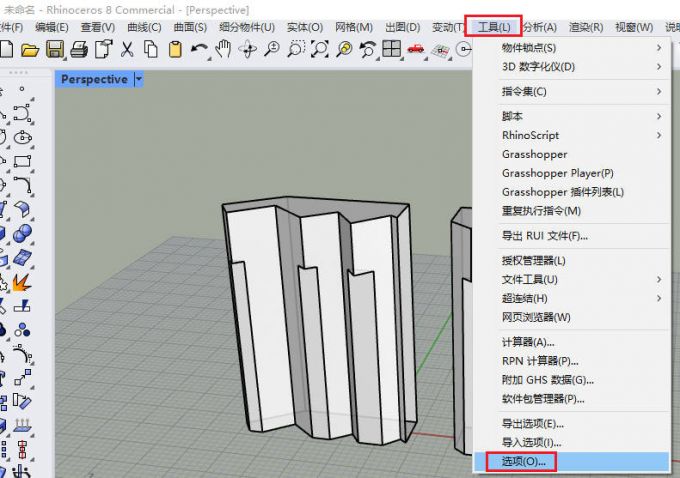Choose 软件包管理器(P)... menu entry
Image resolution: width=680 pixels, height=478 pixels.
[x=572, y=399]
